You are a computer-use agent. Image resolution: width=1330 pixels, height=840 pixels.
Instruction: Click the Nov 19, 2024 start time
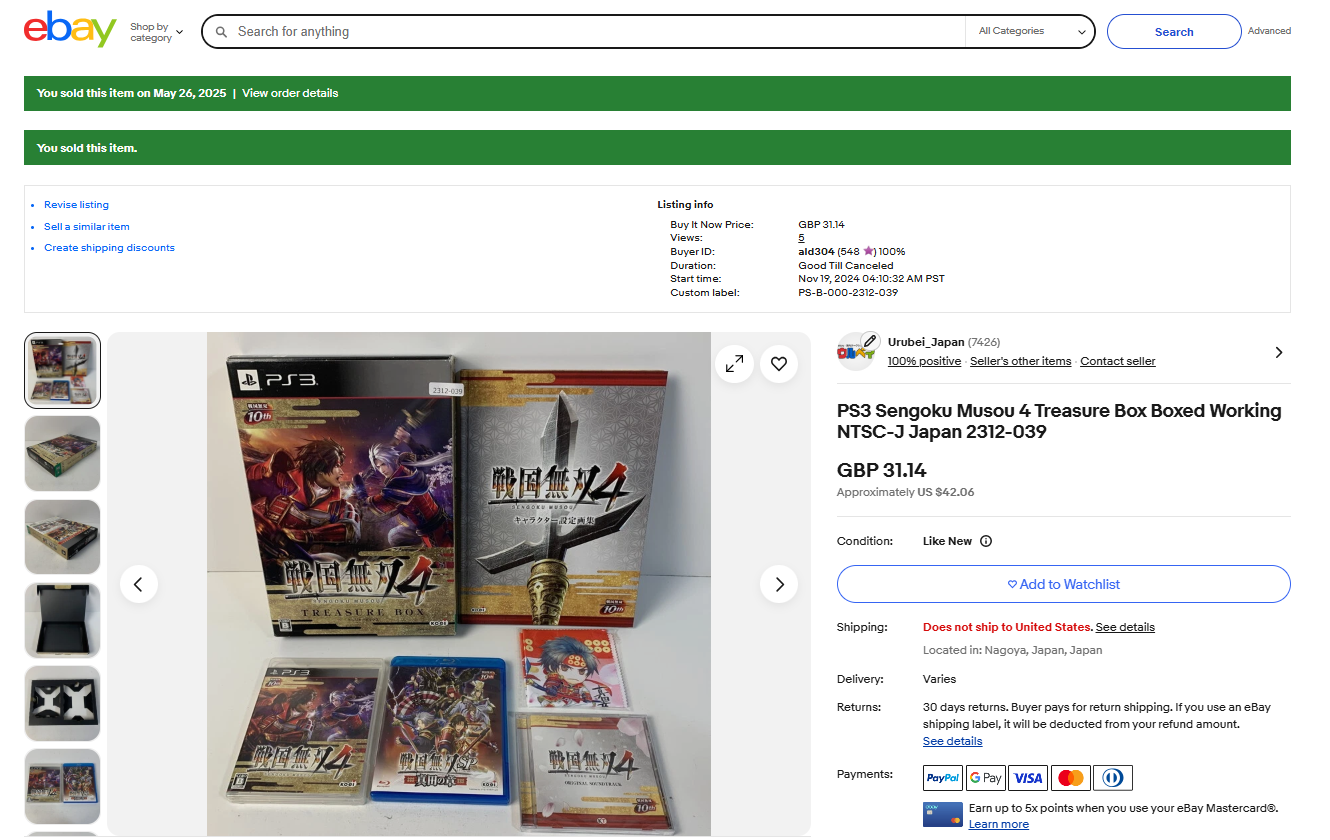click(871, 279)
